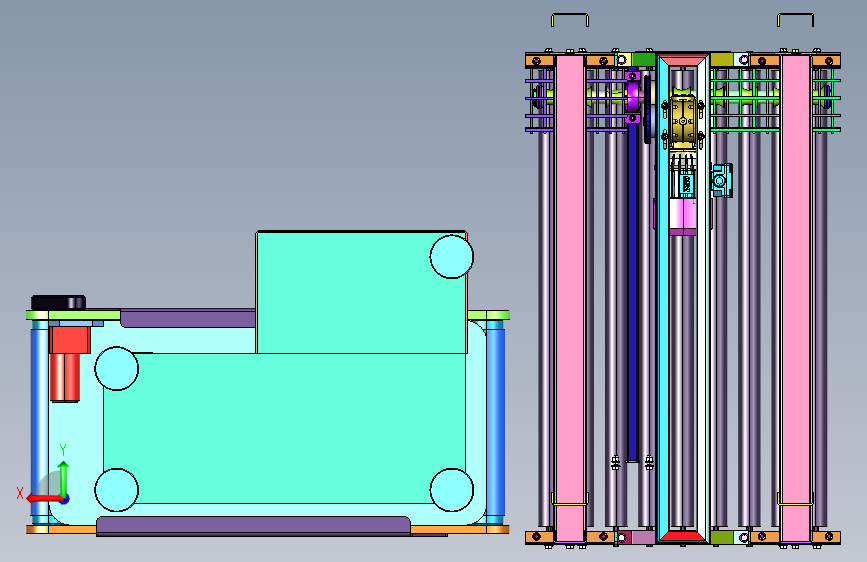Select the green wire guard grid
This screenshot has height=562, width=867.
point(775,100)
